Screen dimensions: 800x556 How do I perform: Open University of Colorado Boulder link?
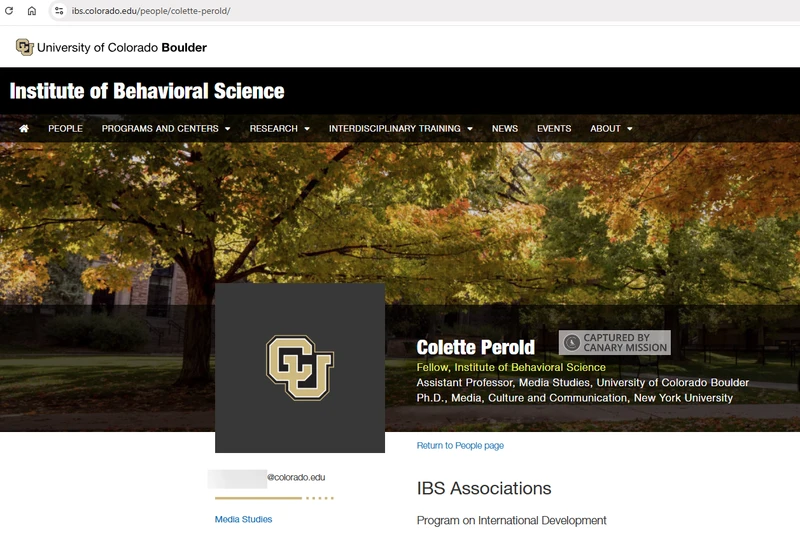pos(121,47)
